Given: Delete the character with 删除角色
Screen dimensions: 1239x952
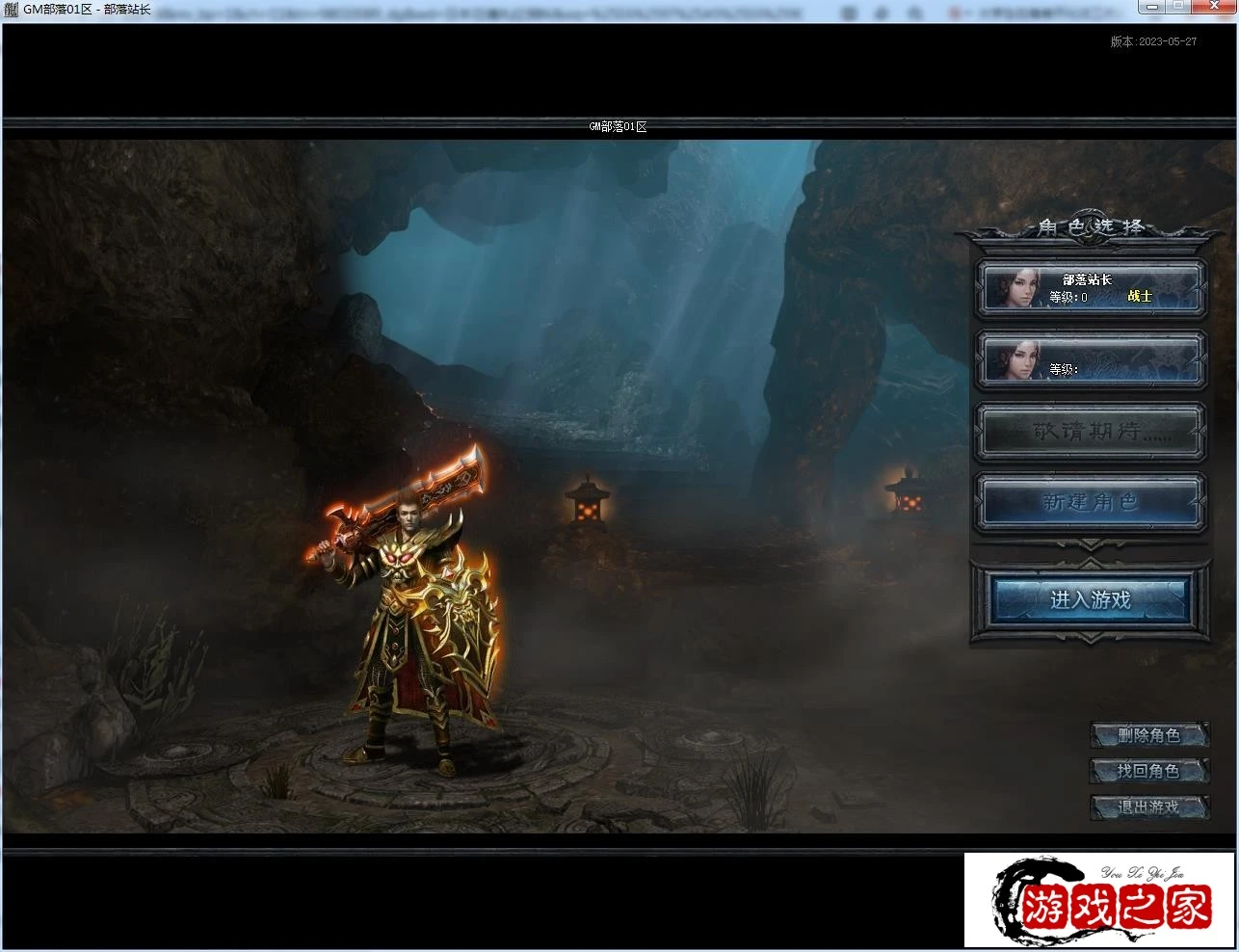Looking at the screenshot, I should tap(1149, 736).
